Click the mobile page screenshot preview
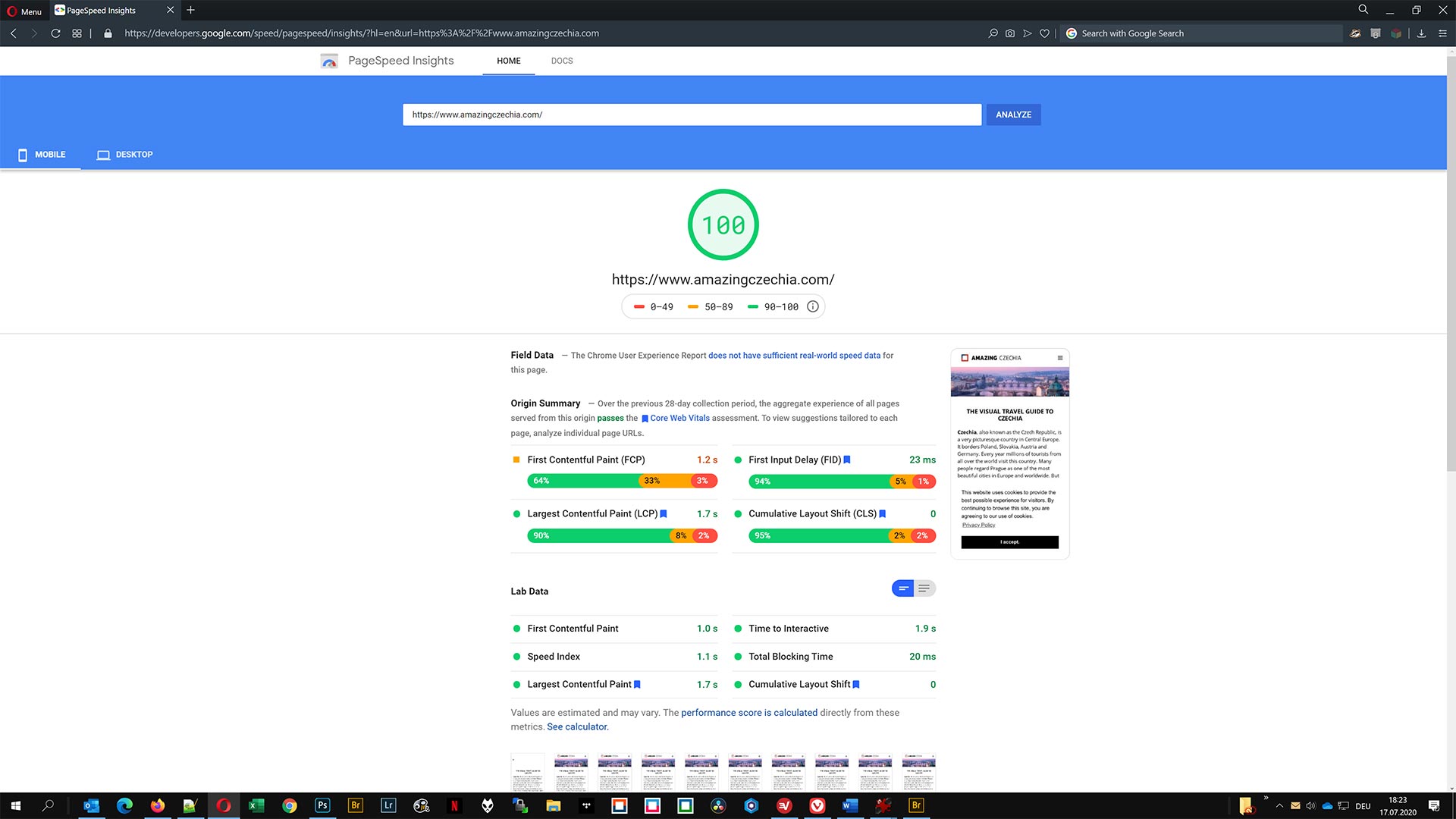 click(1009, 454)
